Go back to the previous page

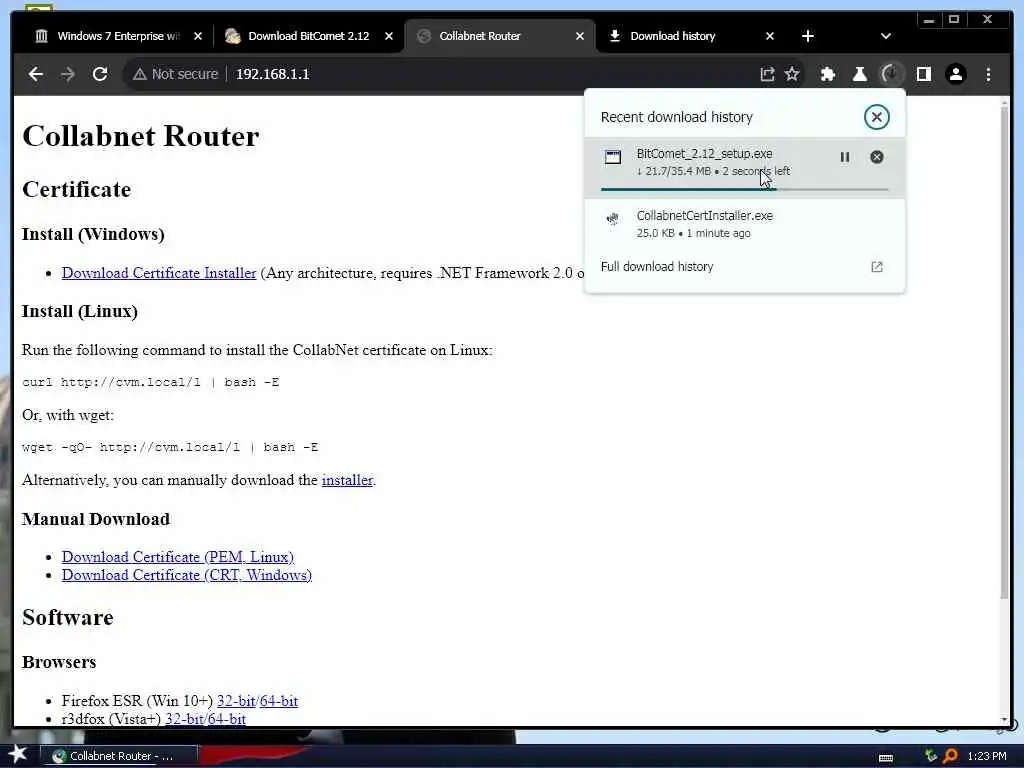[x=36, y=74]
